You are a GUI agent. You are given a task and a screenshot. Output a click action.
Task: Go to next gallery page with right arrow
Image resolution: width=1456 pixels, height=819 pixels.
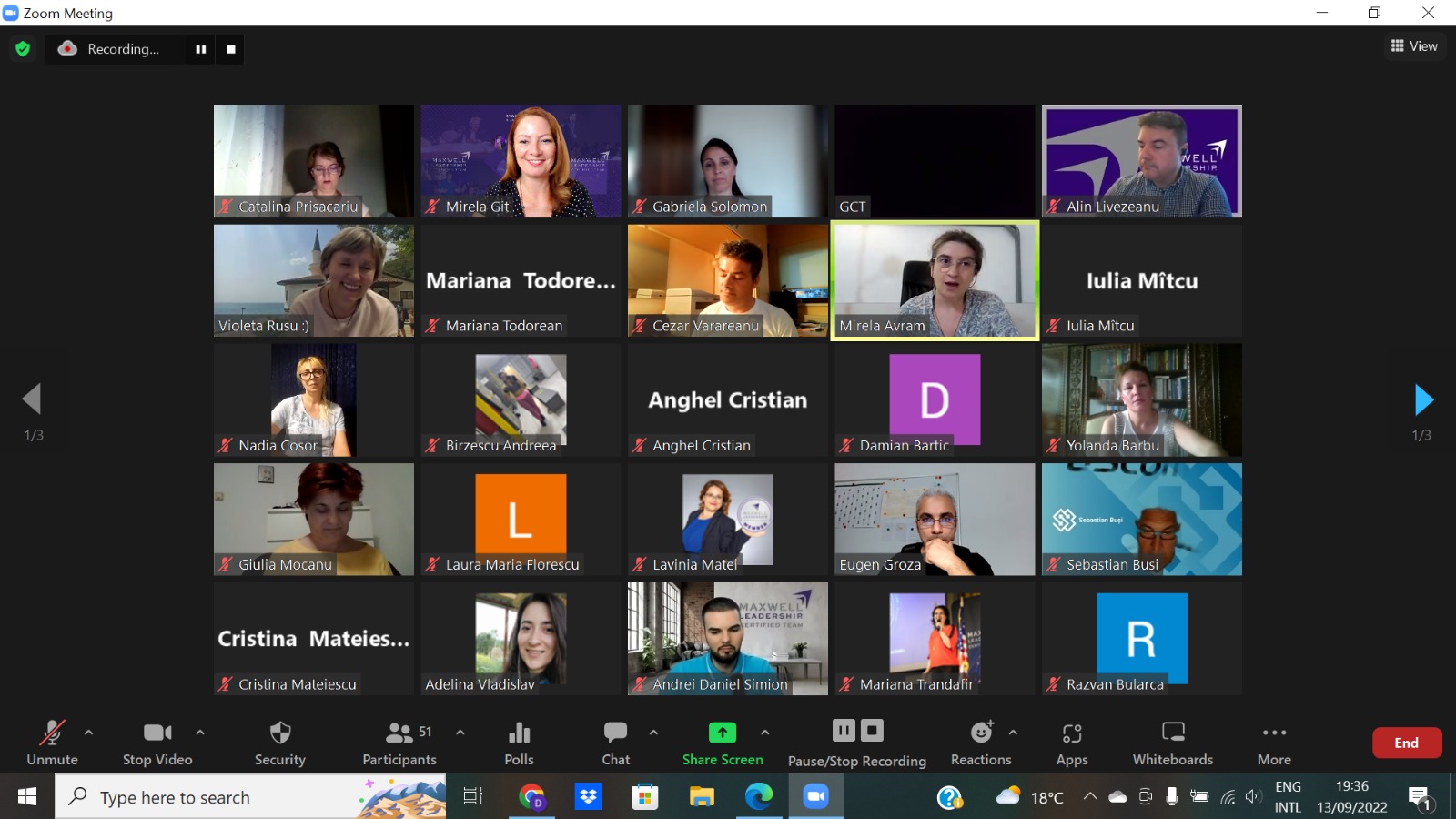1423,399
